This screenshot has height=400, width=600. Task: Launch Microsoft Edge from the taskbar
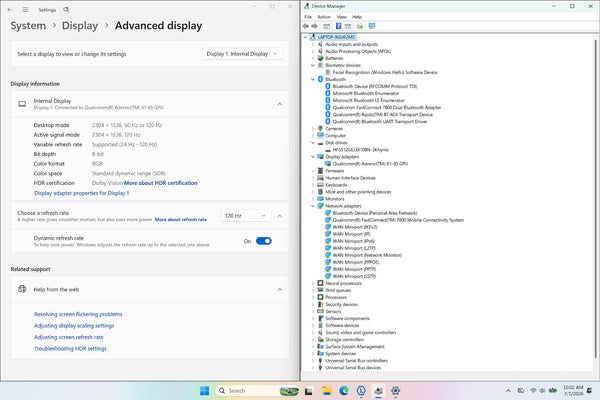pyautogui.click(x=344, y=390)
